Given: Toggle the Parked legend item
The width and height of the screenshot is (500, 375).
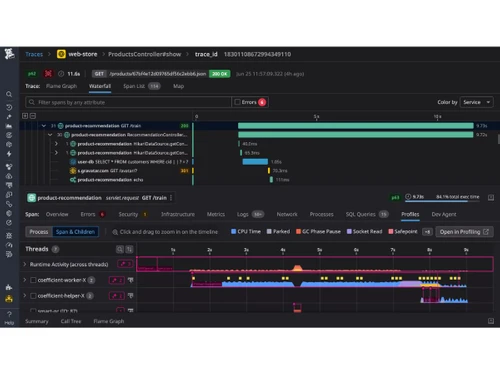Looking at the screenshot, I should pyautogui.click(x=278, y=231).
